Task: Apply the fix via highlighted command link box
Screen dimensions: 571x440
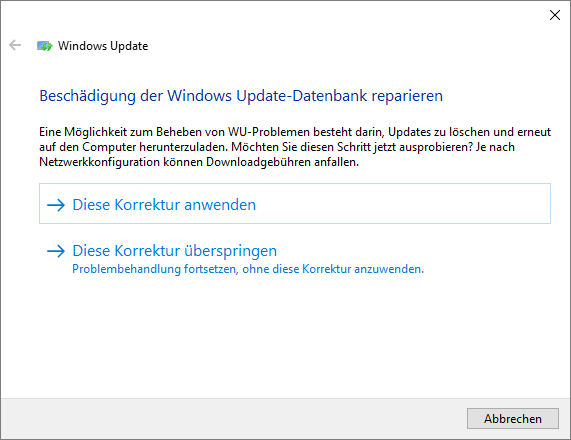Action: click(x=295, y=204)
